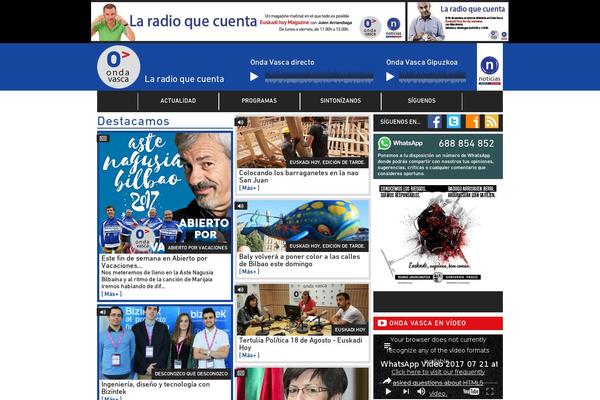Click the YouTube icon in video header
The image size is (600, 400).
tap(382, 323)
